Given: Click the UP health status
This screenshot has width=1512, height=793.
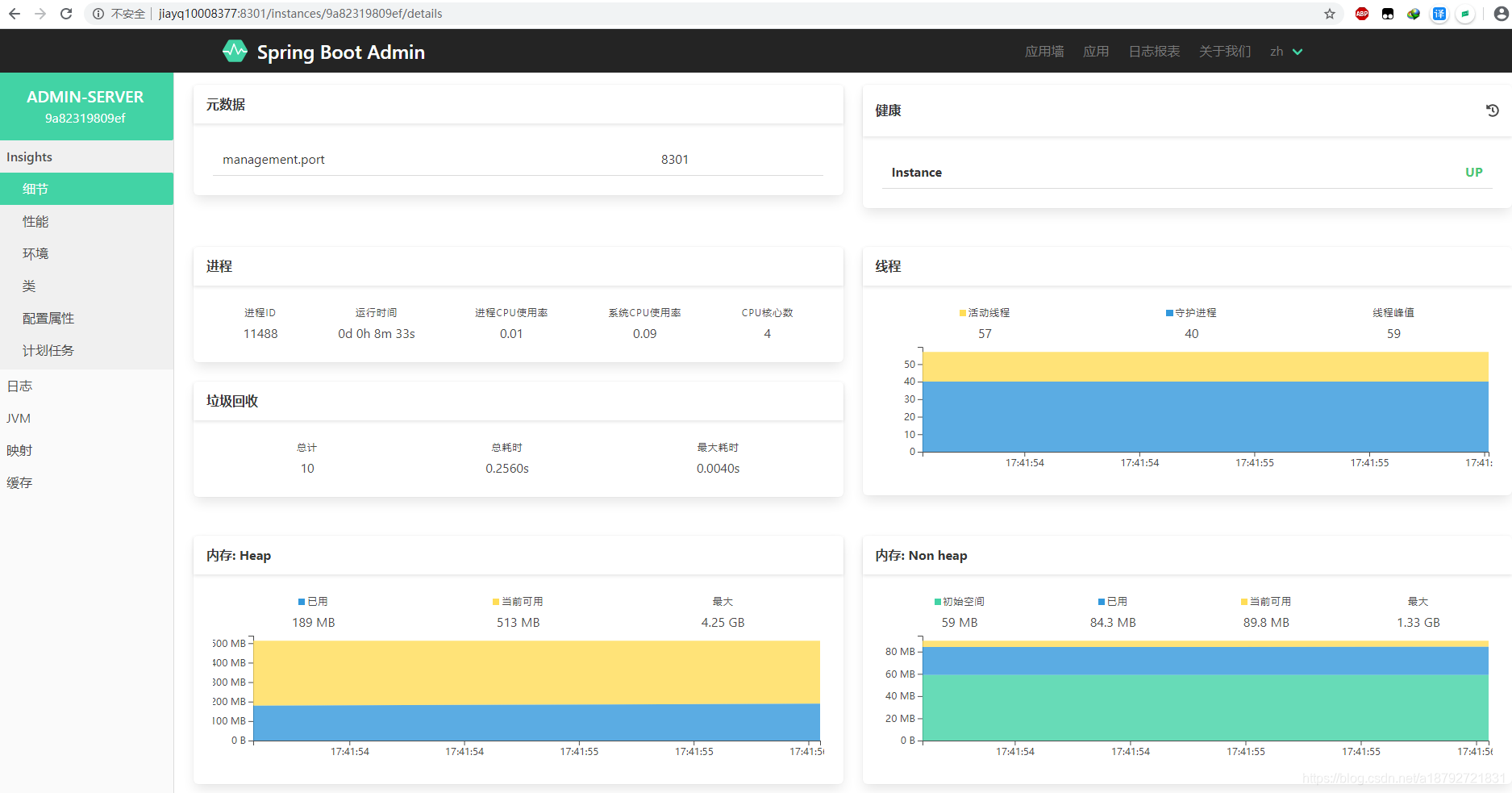Looking at the screenshot, I should pos(1473,173).
